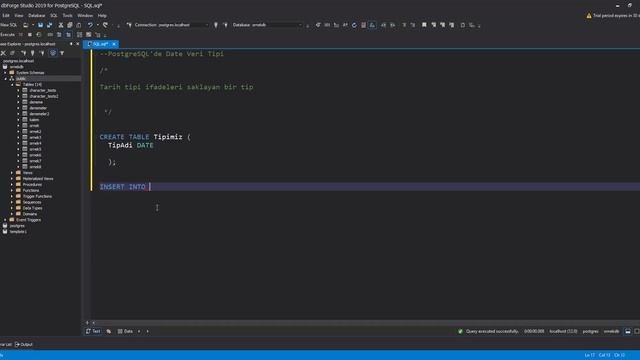Image resolution: width=640 pixels, height=360 pixels.
Task: Click the Execute button
Action: pos(7,35)
